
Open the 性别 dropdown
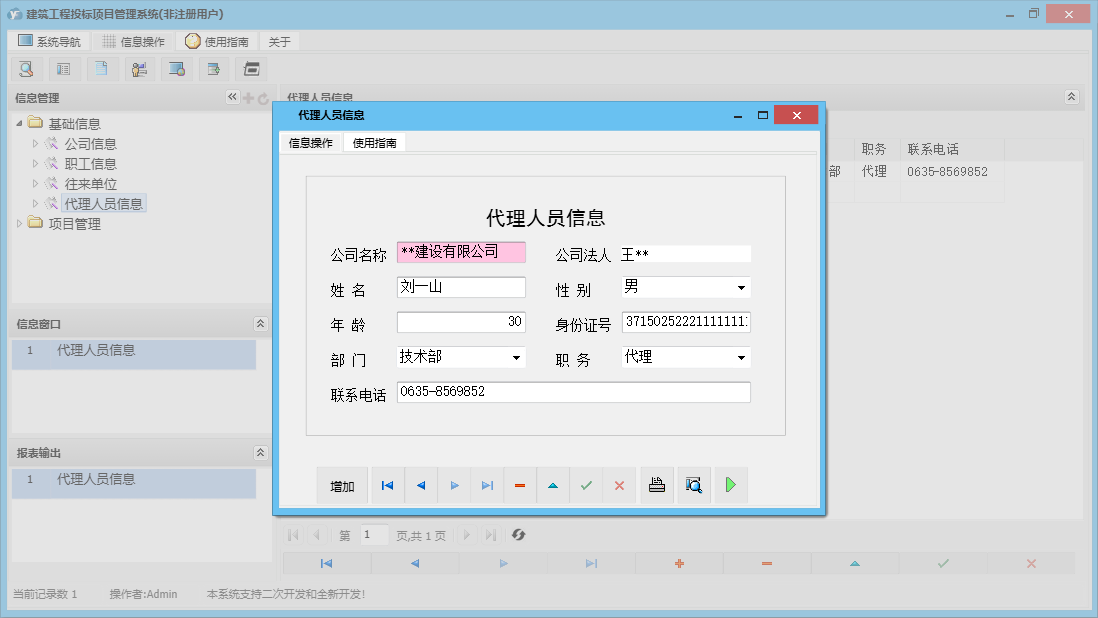coord(743,287)
